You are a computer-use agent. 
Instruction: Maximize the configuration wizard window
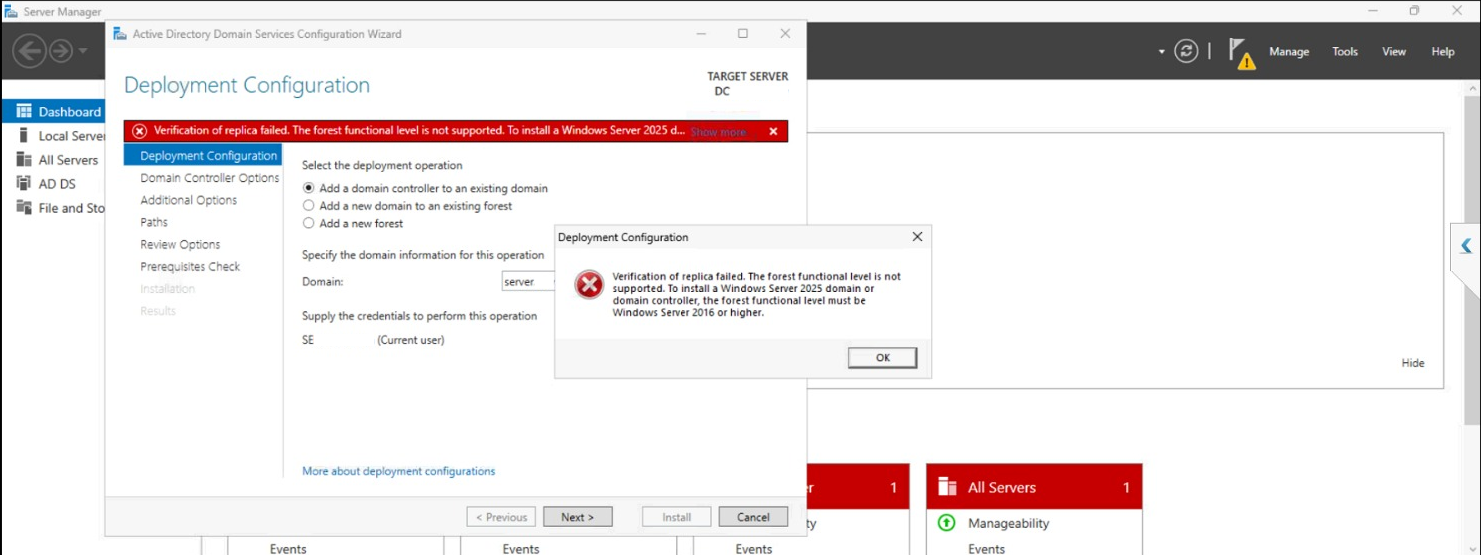pos(743,33)
